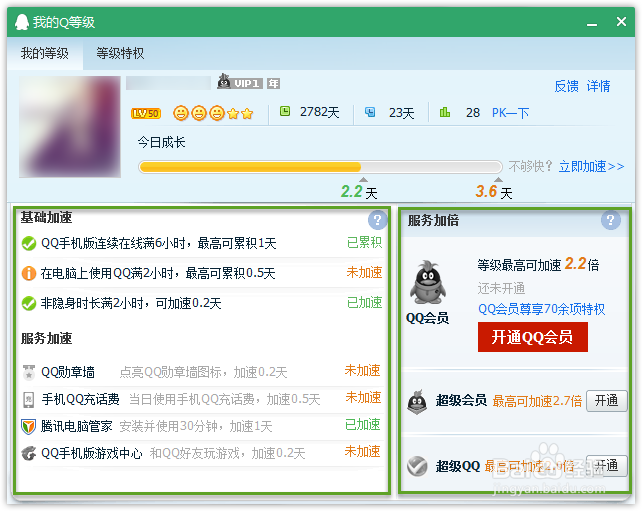Viewport: 642px width, 511px height.
Task: Click the green ranking bar chart icon
Action: [x=445, y=111]
